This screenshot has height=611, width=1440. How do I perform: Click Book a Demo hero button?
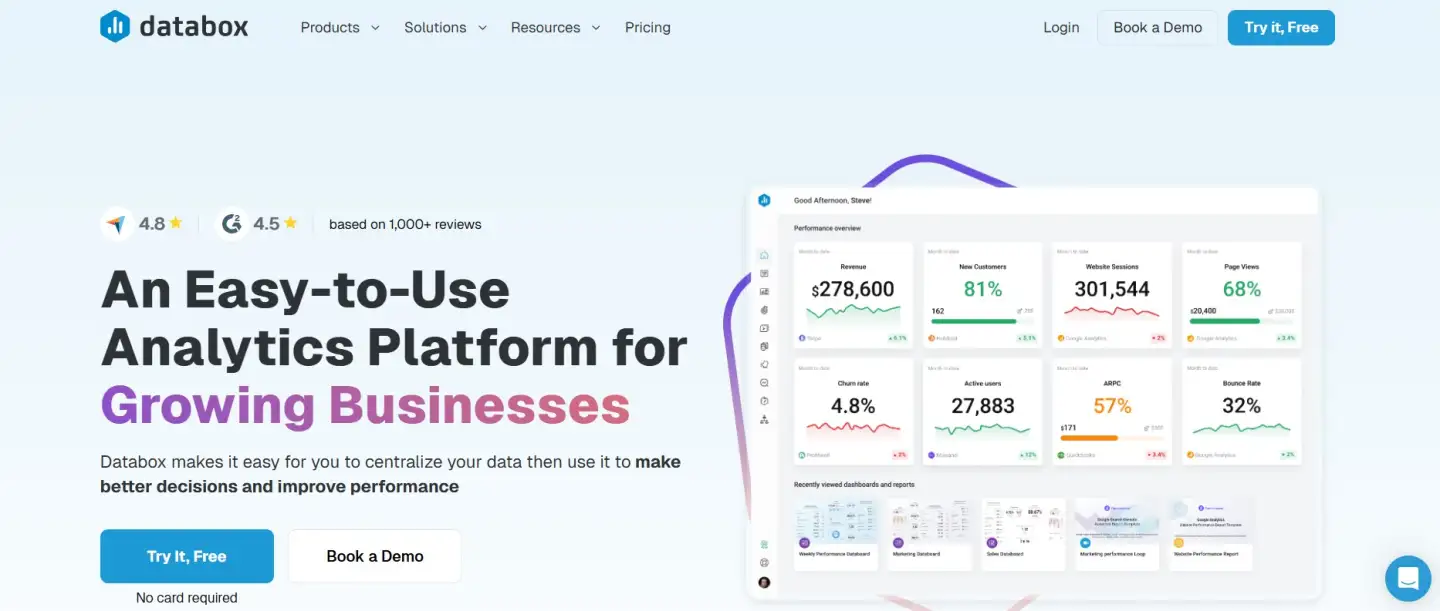pos(375,556)
